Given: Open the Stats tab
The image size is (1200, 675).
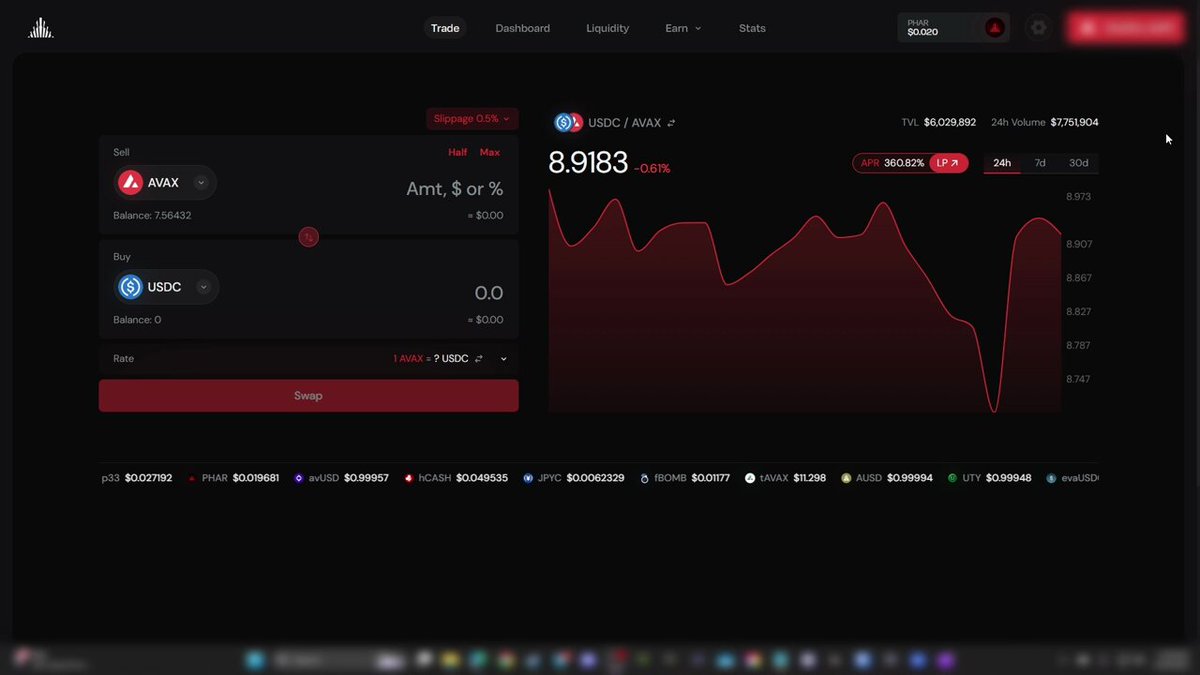Looking at the screenshot, I should [x=752, y=28].
